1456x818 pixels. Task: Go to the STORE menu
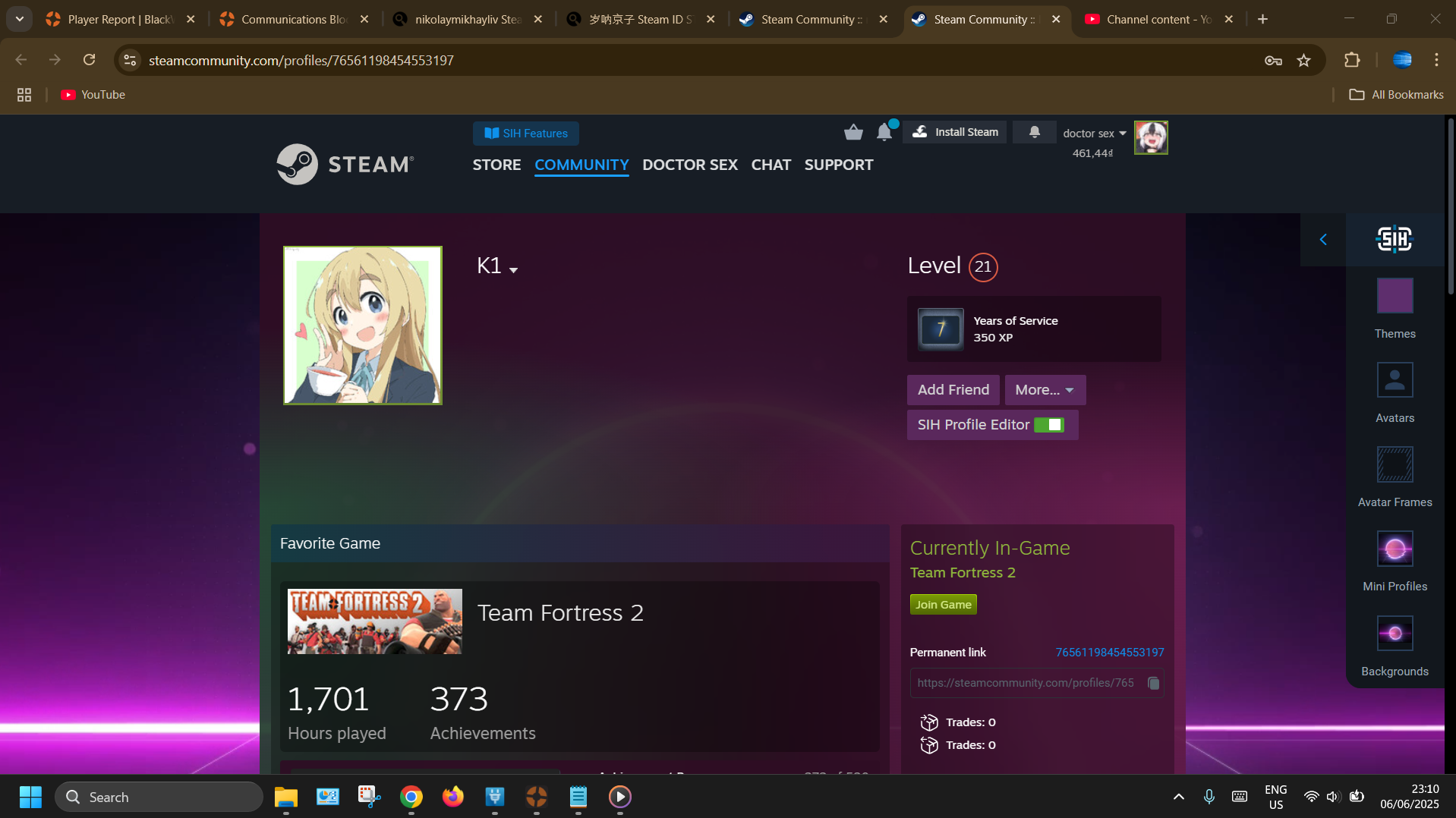click(x=496, y=165)
